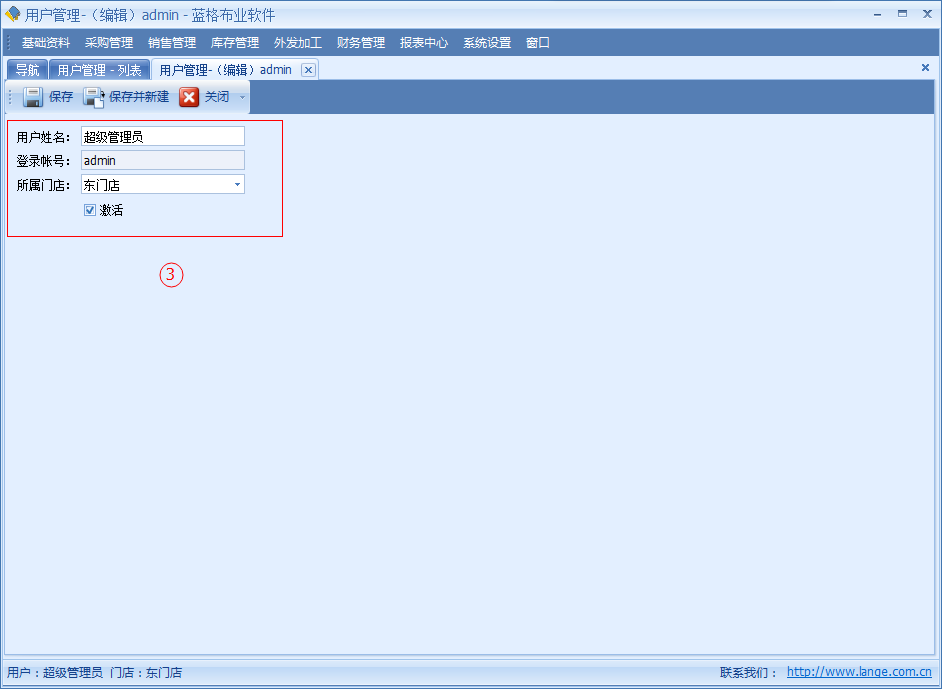The image size is (942, 689).
Task: Toggle the 激活 checkbox
Action: coord(90,210)
